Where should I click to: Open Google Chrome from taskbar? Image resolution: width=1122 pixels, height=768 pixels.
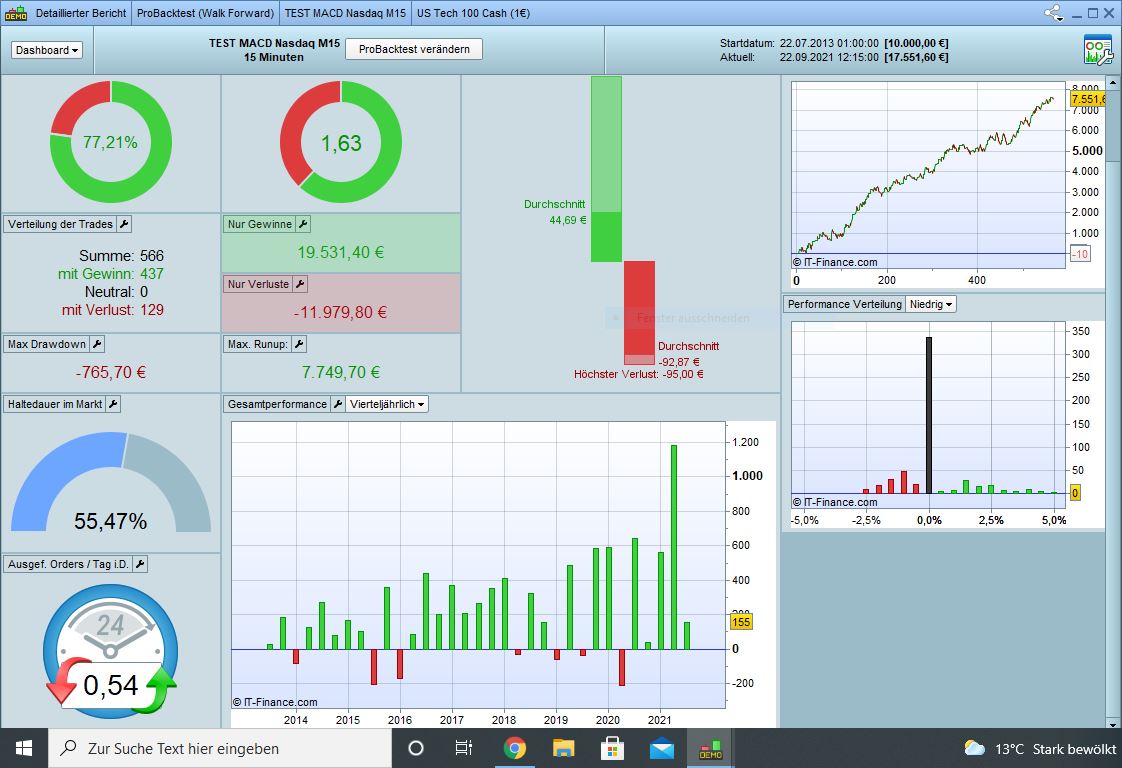[514, 749]
